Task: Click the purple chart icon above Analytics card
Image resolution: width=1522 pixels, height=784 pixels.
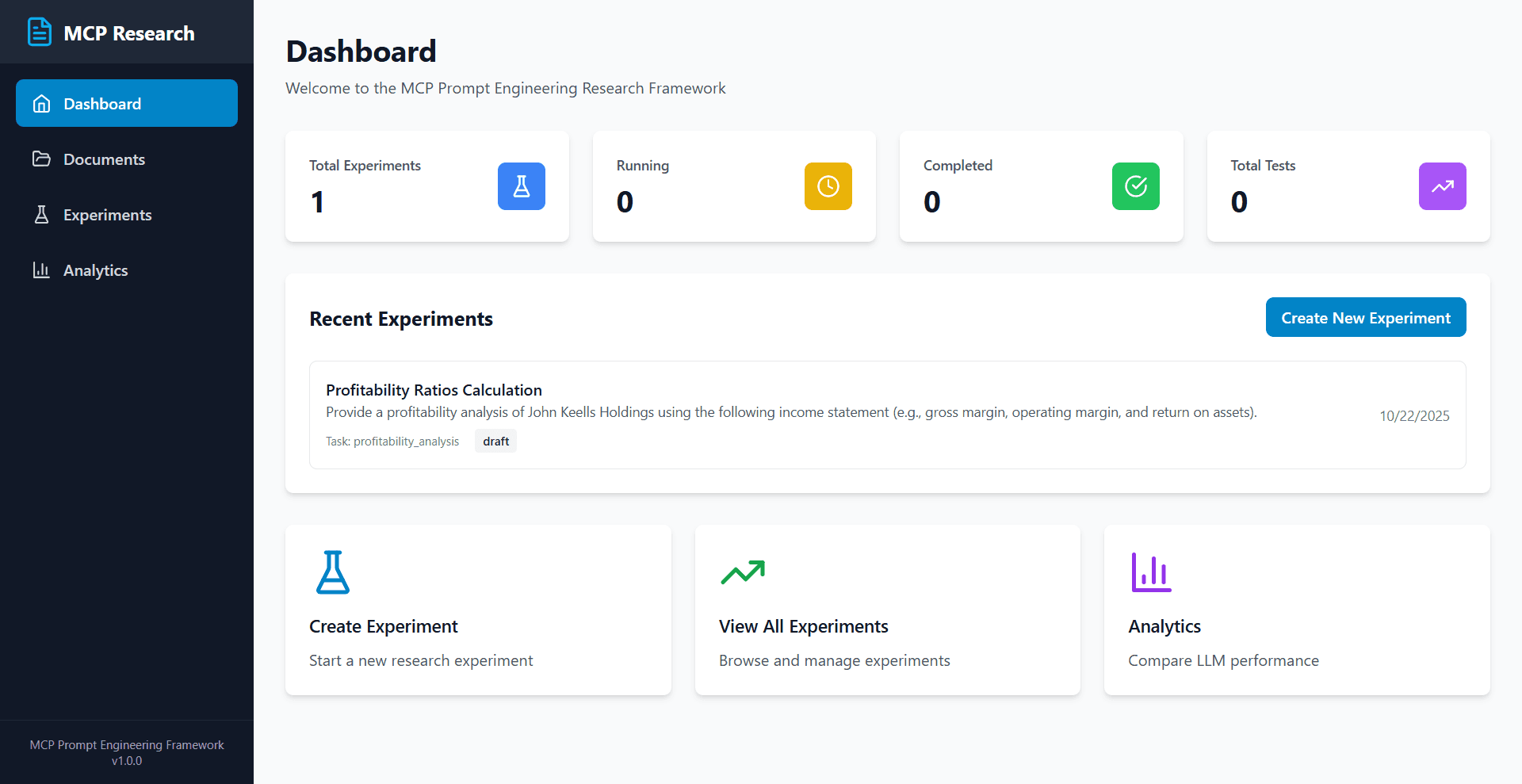Action: click(x=1150, y=572)
